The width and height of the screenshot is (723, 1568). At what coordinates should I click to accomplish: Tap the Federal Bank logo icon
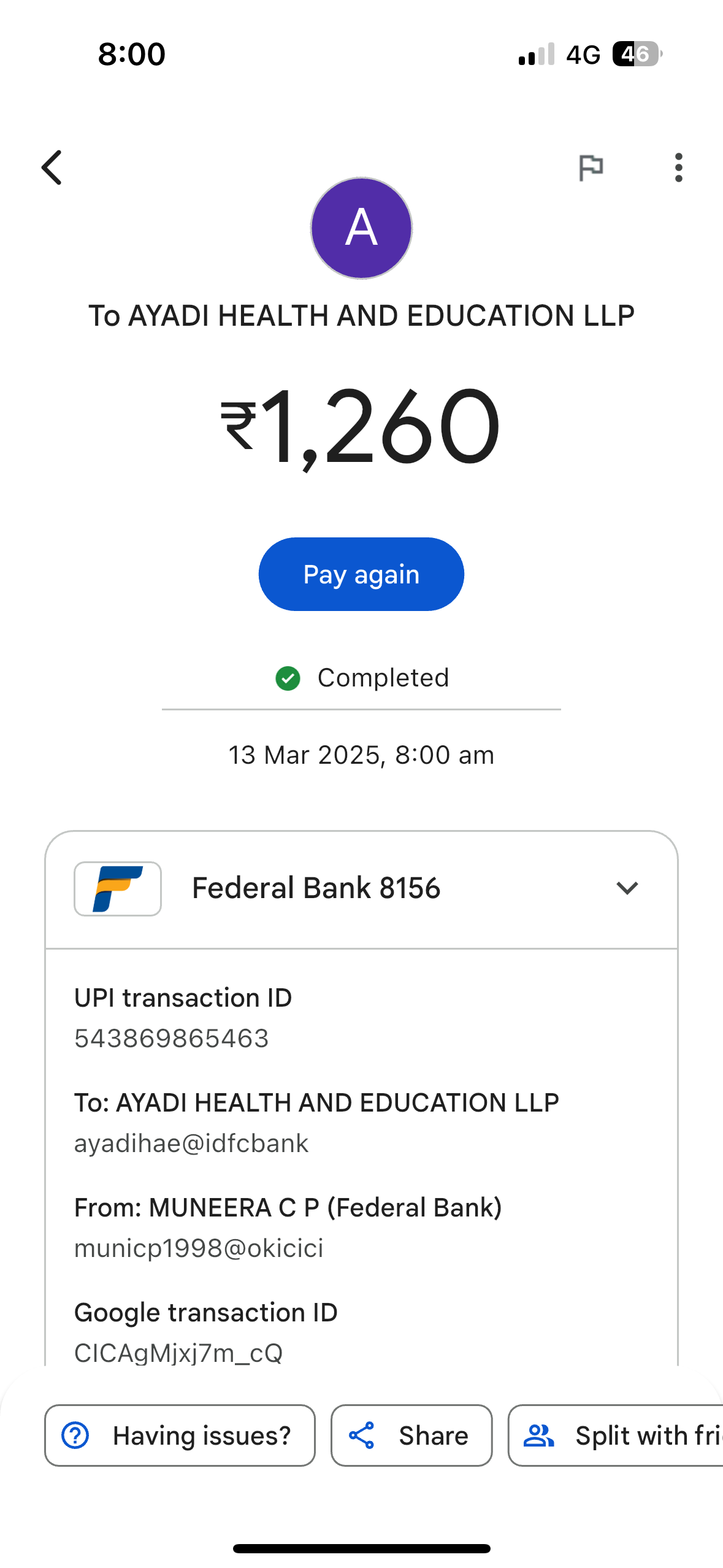point(118,888)
